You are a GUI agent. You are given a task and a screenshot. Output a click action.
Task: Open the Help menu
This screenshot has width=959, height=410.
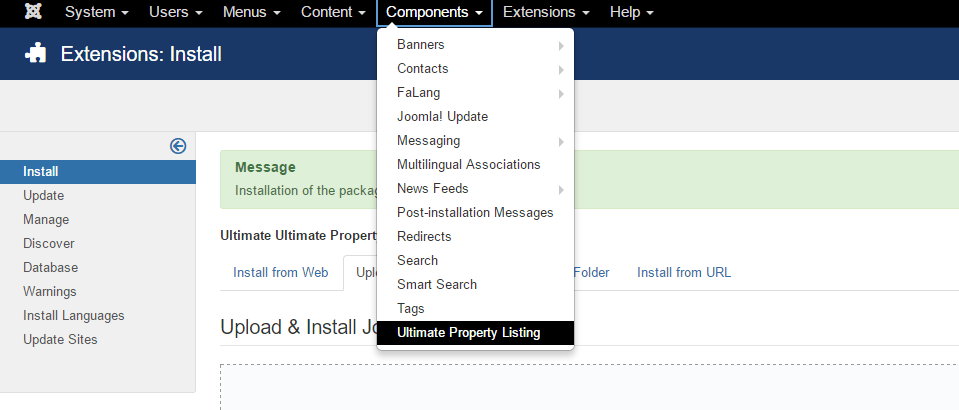[631, 12]
